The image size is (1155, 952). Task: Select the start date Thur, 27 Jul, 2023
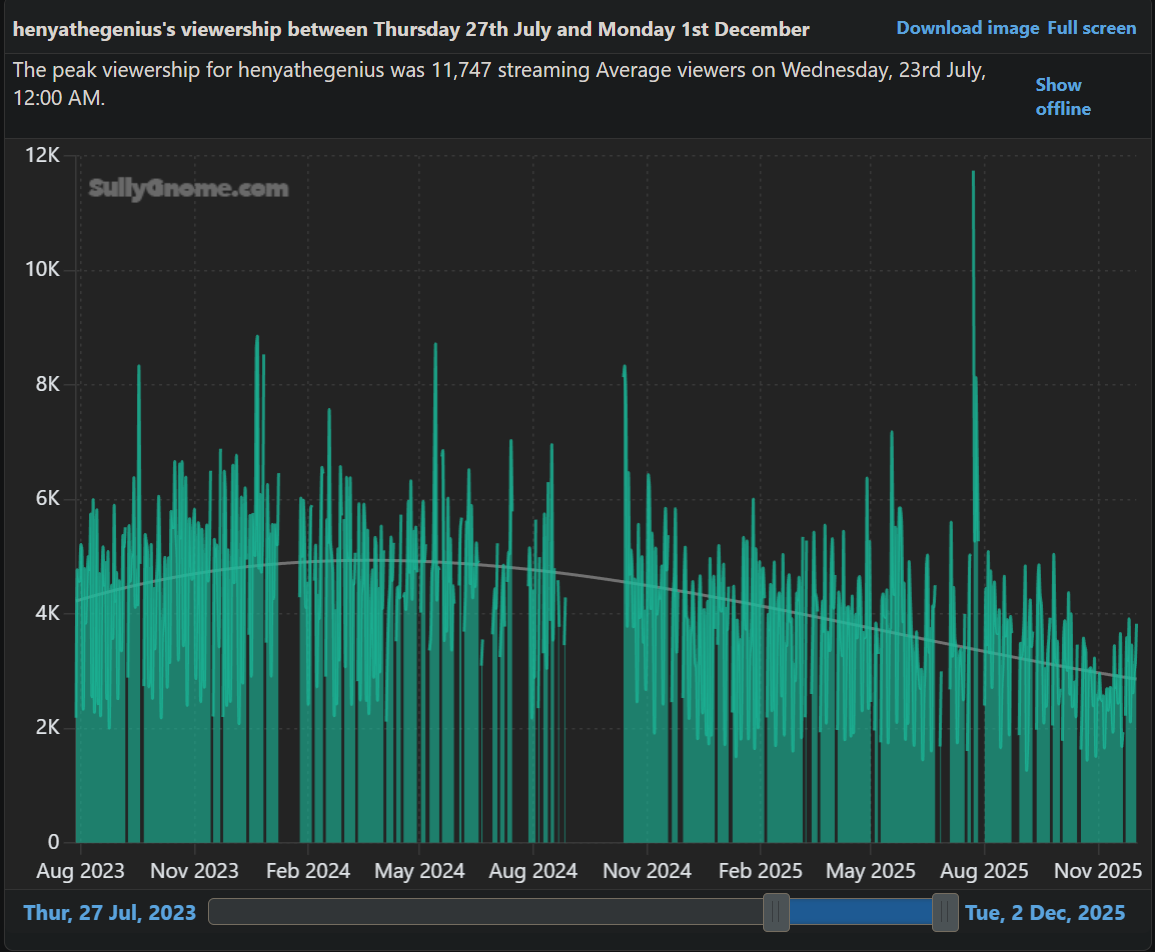110,912
